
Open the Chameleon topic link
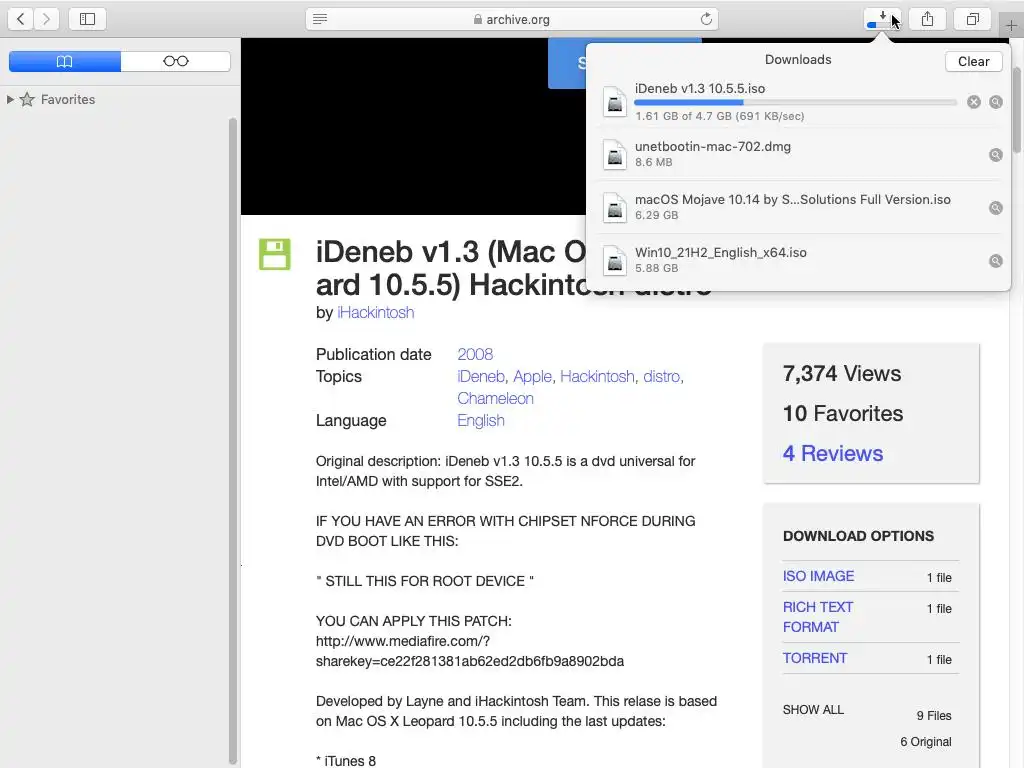click(x=495, y=398)
